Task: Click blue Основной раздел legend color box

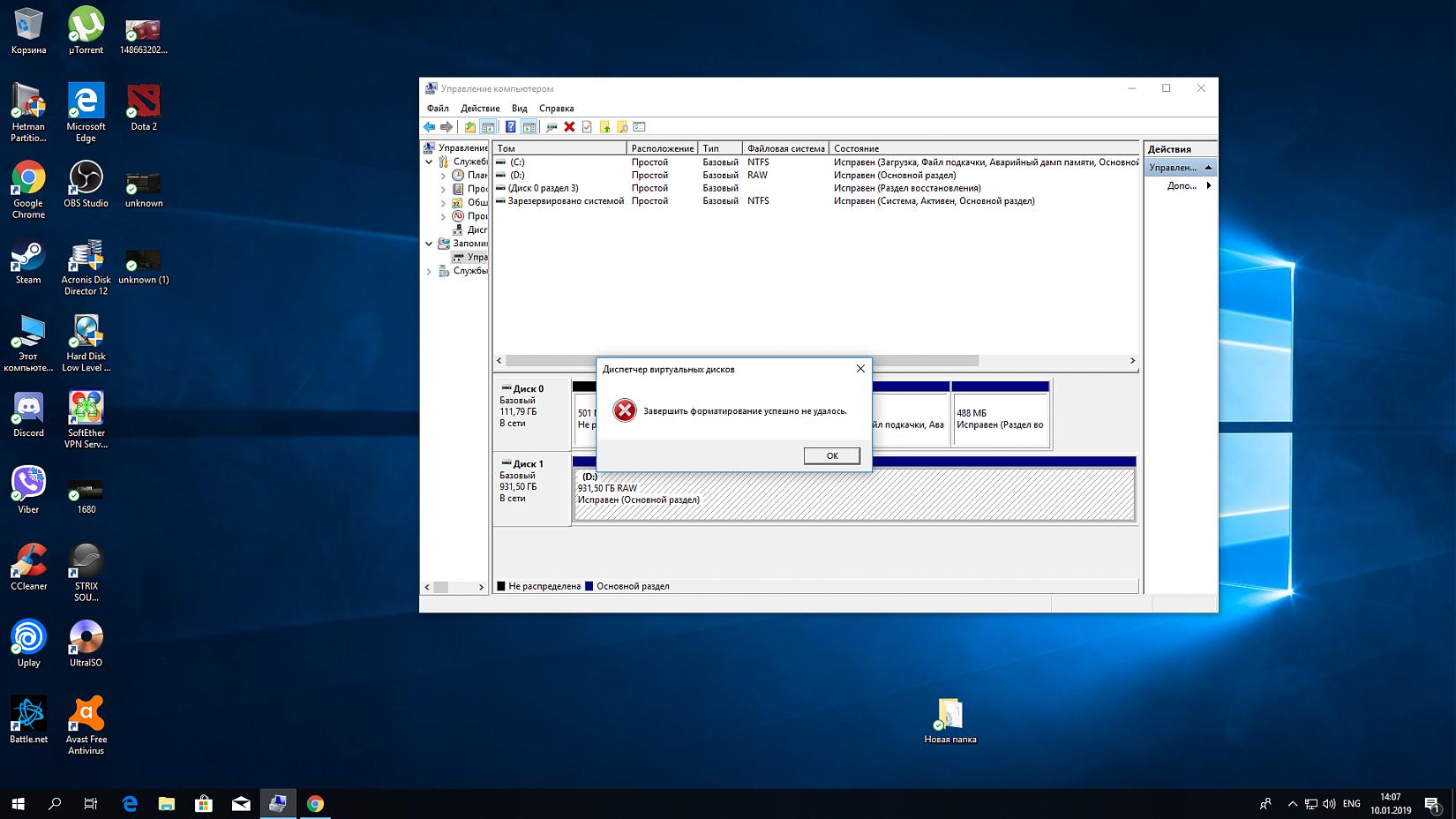Action: [589, 586]
